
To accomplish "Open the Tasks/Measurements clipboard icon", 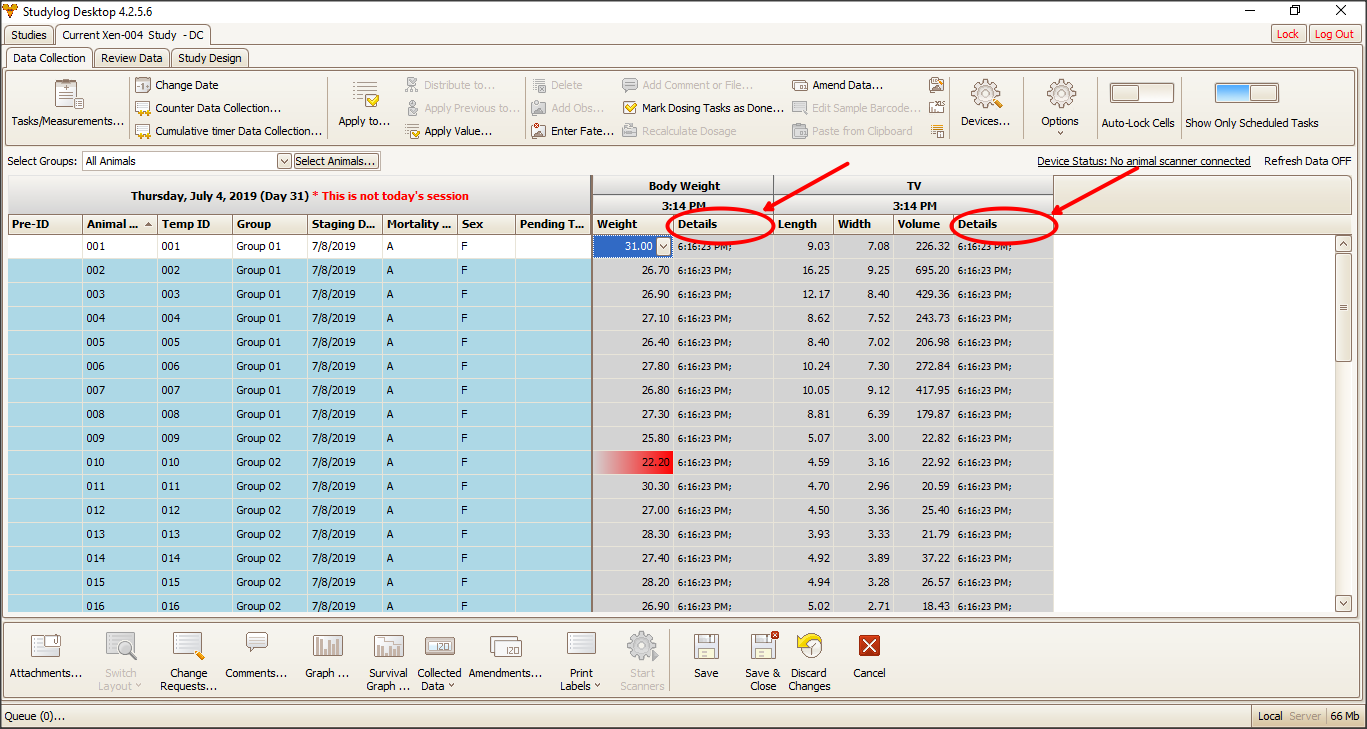I will [x=67, y=96].
